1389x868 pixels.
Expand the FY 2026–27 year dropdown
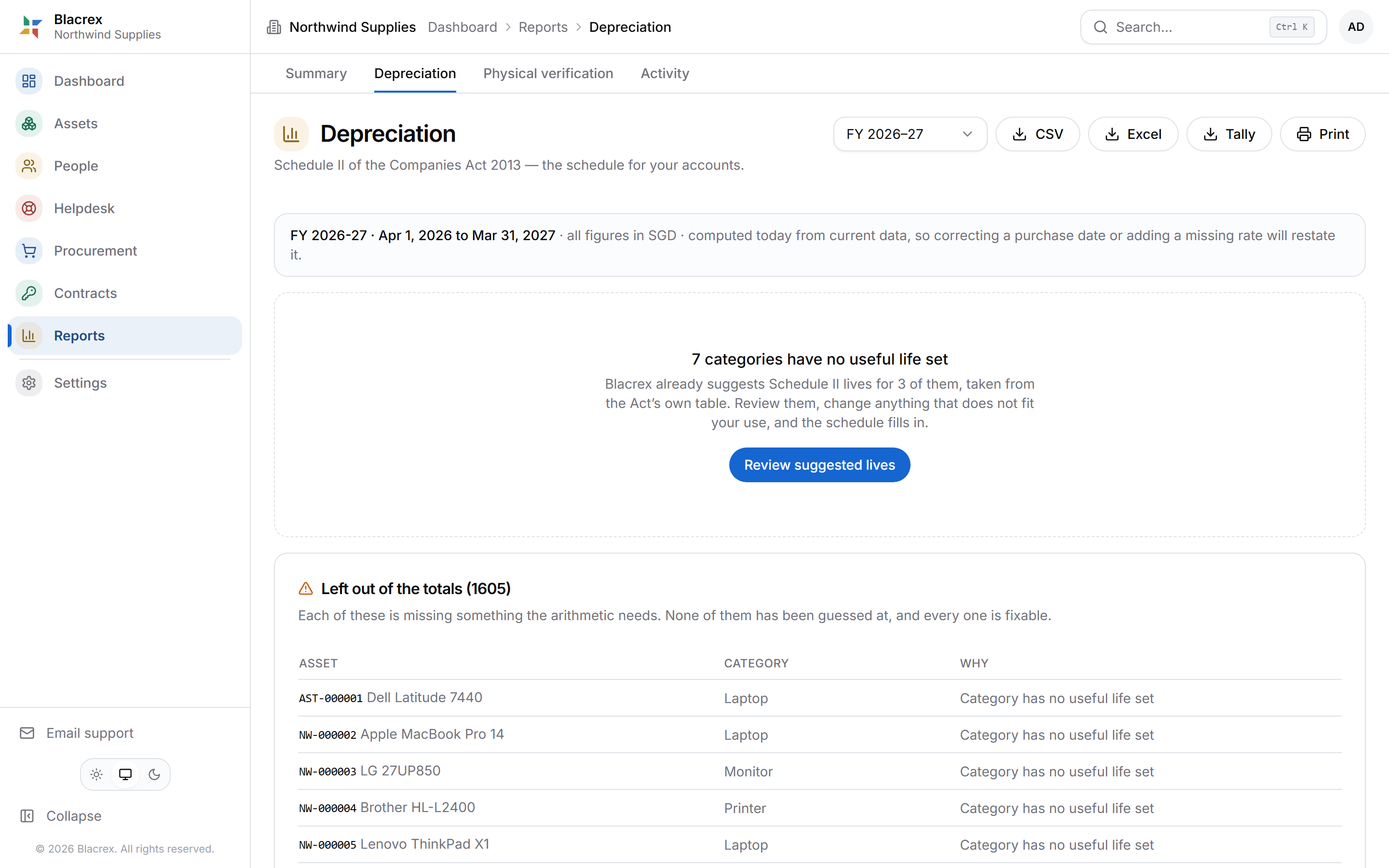910,135
